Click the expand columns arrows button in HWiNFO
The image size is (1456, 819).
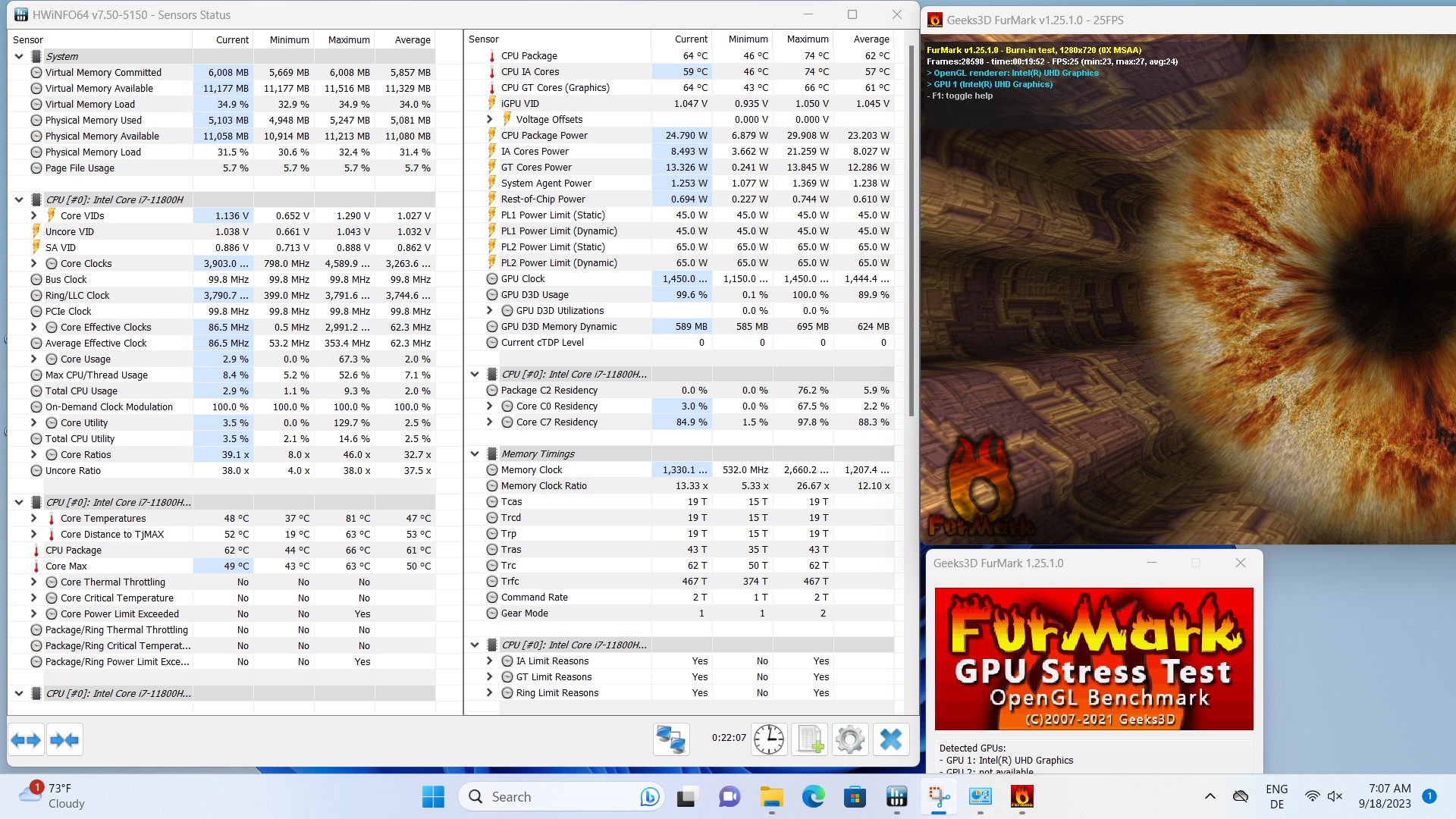pyautogui.click(x=27, y=739)
